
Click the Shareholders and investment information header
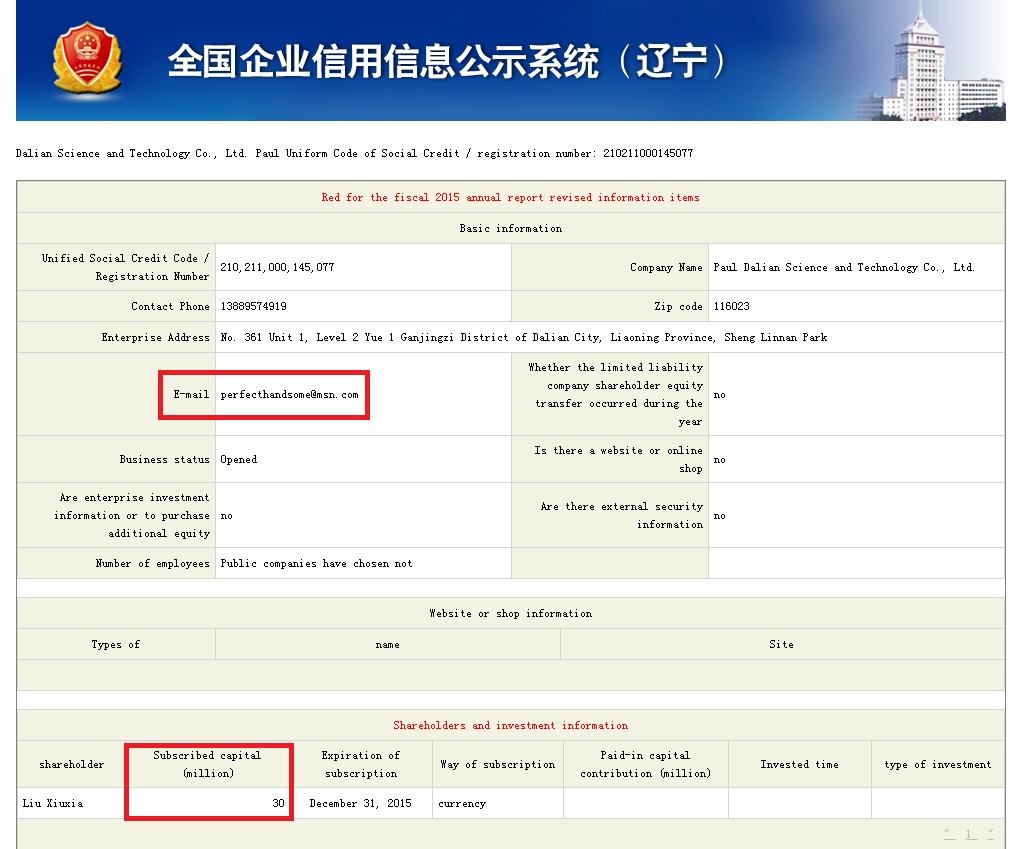(x=510, y=725)
